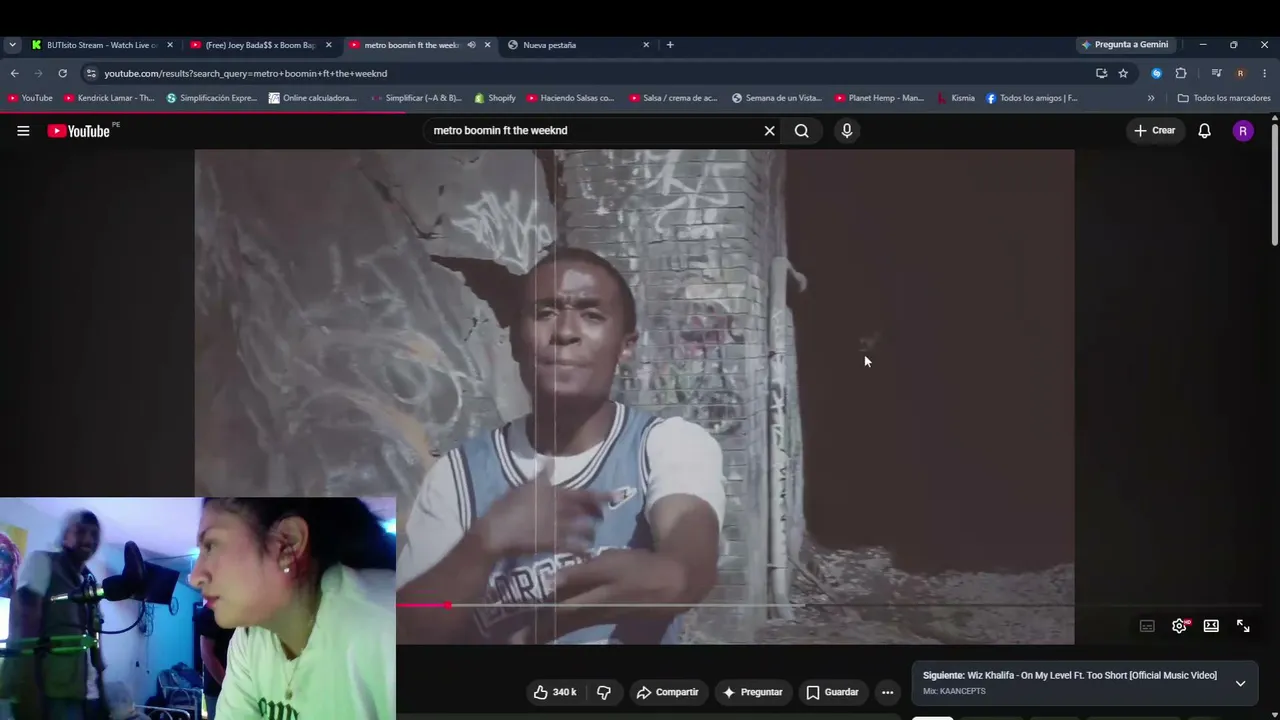
Task: Open YouTube notifications bell
Action: click(x=1205, y=131)
